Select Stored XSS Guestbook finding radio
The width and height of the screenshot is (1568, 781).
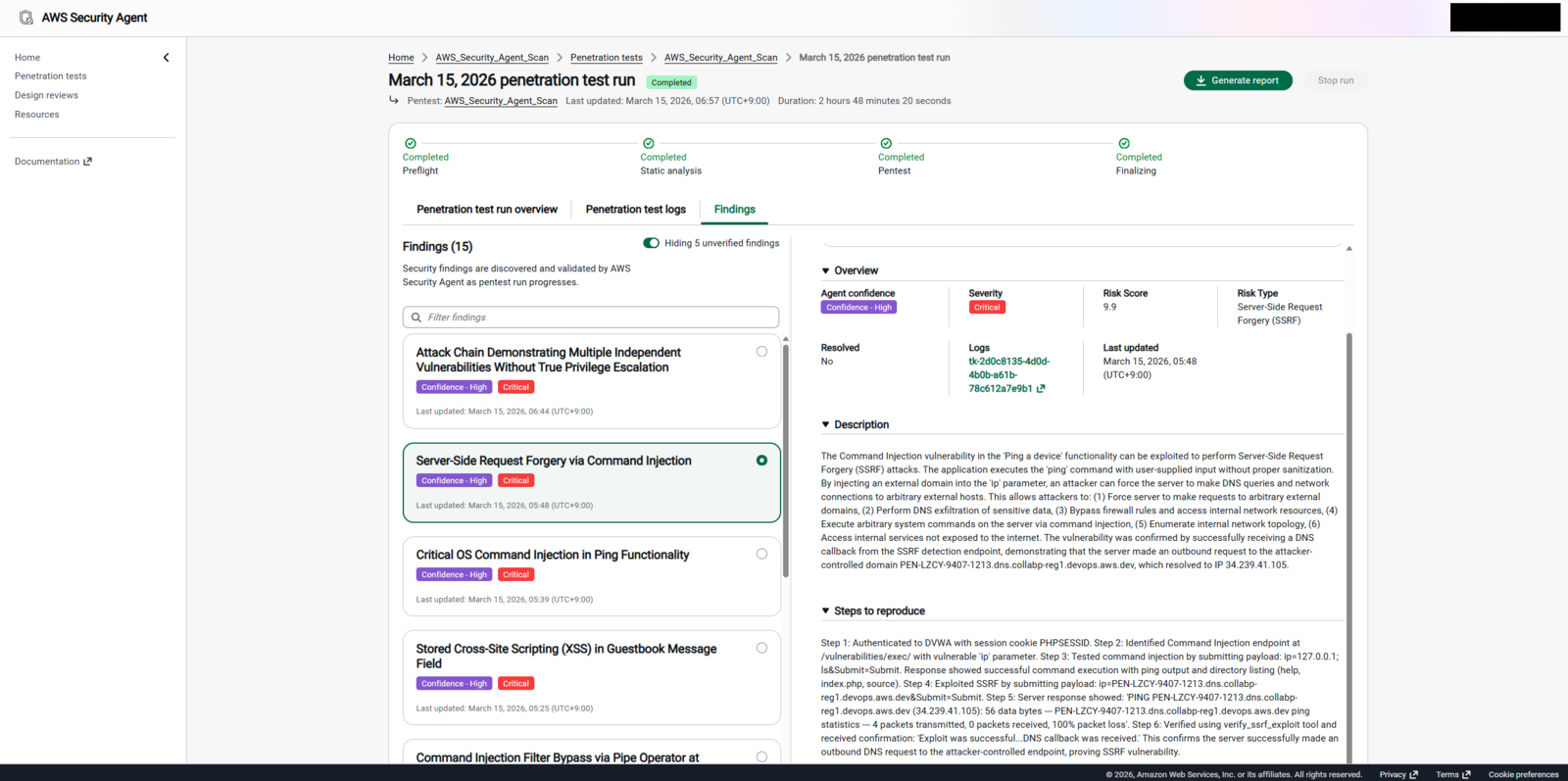[x=761, y=648]
